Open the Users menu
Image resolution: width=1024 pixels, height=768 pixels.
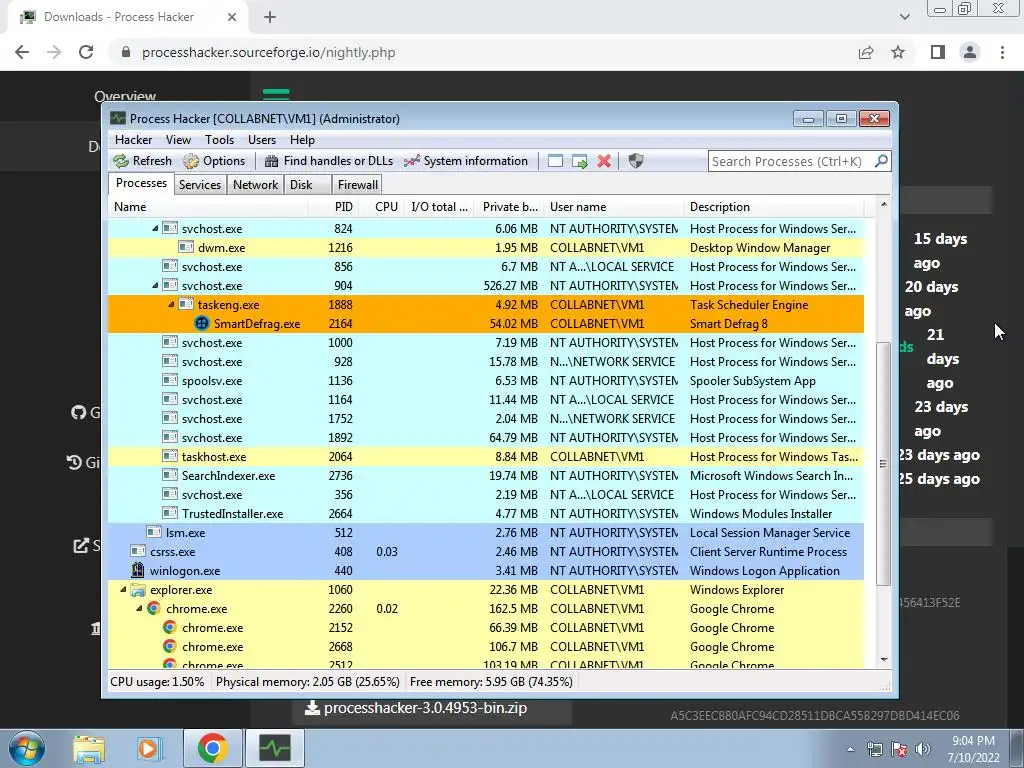(262, 140)
